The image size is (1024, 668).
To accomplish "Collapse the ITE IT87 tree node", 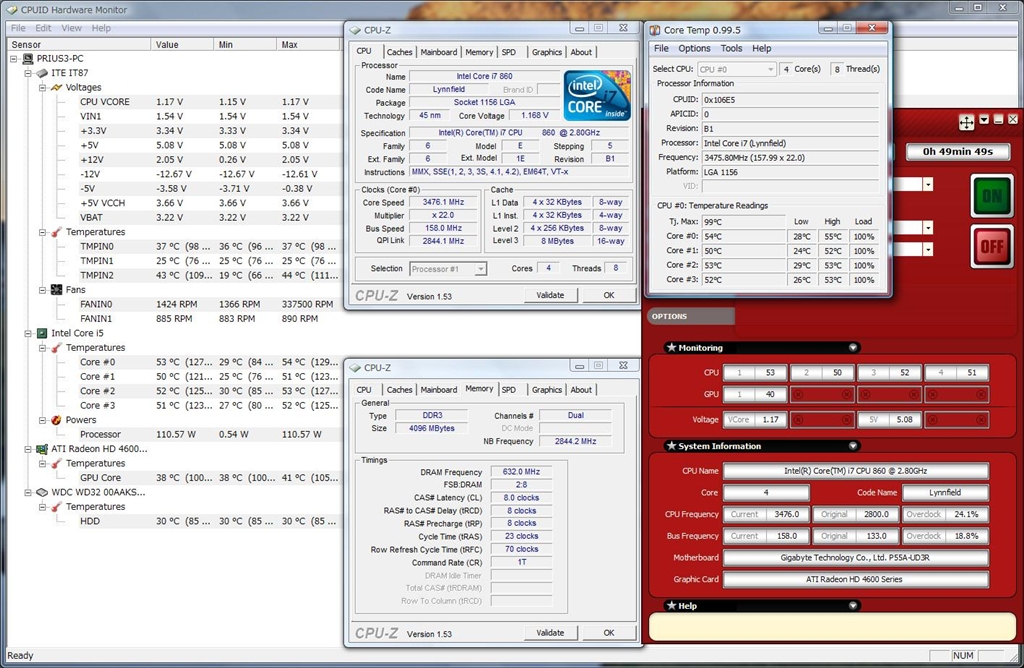I will pos(28,73).
